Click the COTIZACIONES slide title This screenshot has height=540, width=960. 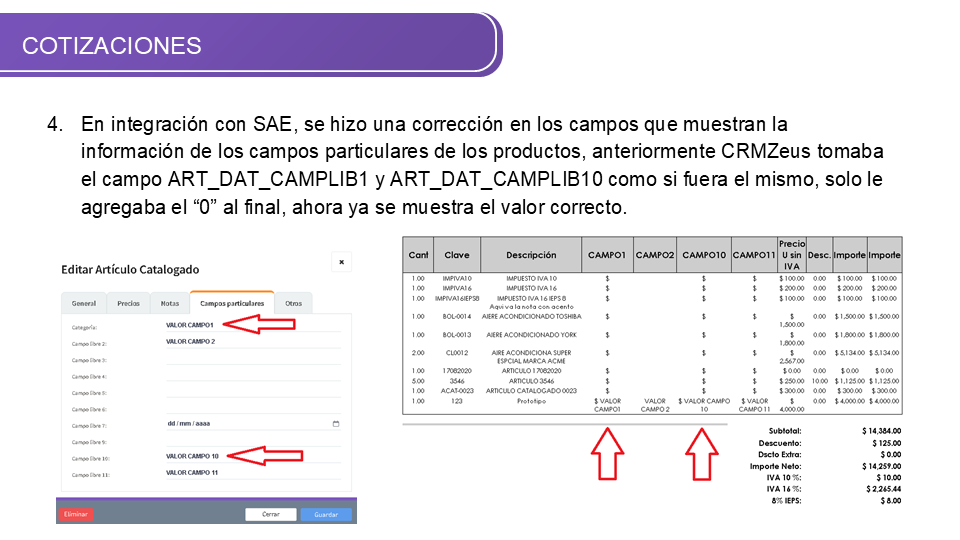point(111,46)
